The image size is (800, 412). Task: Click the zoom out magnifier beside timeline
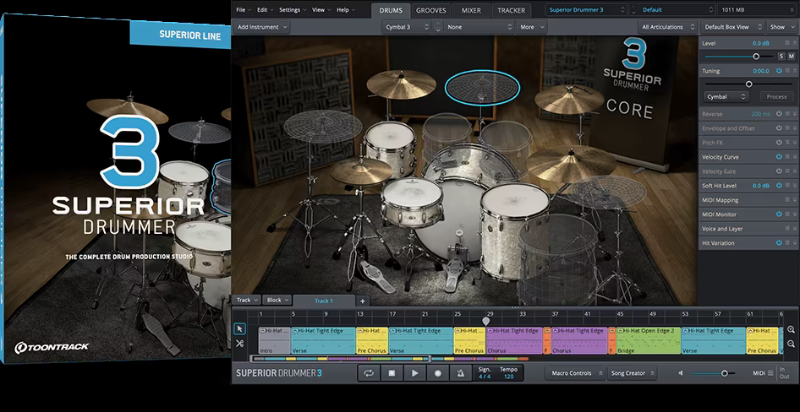click(790, 344)
